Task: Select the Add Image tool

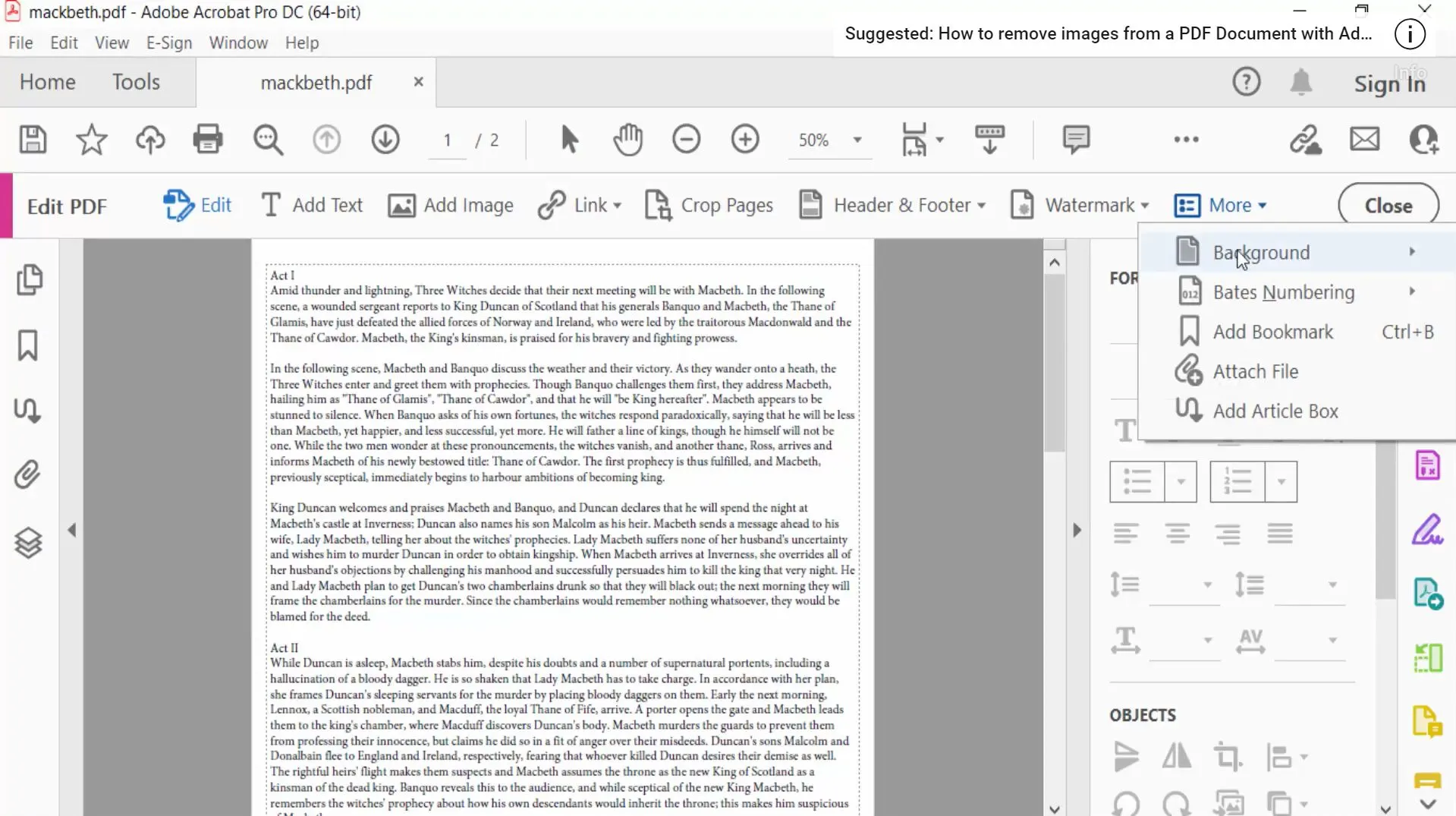Action: [451, 204]
